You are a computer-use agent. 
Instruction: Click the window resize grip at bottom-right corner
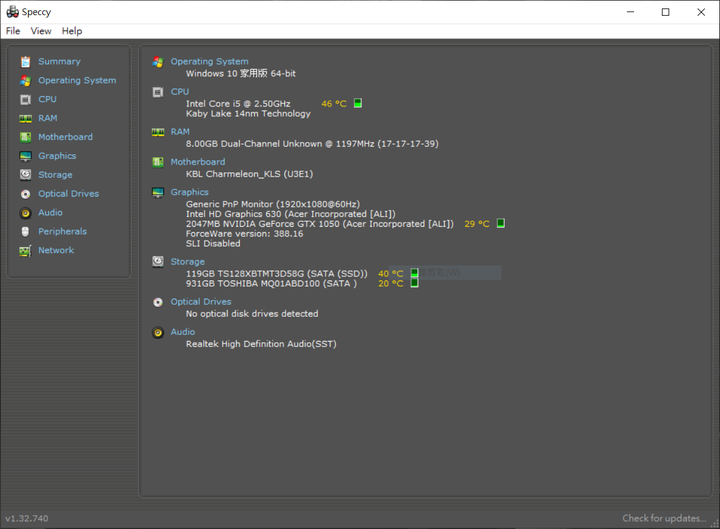tap(714, 523)
